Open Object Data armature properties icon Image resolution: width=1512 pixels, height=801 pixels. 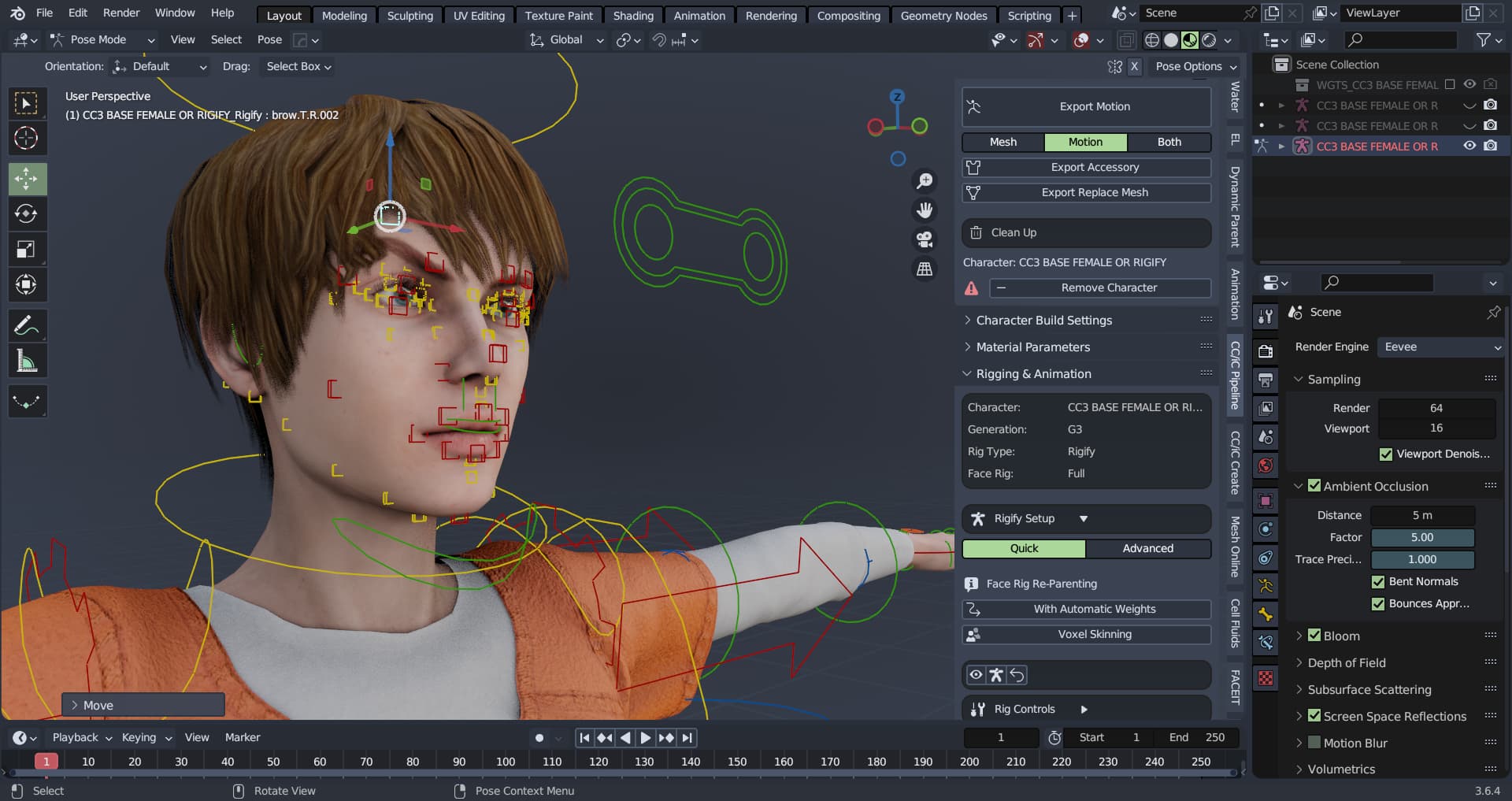click(1266, 586)
